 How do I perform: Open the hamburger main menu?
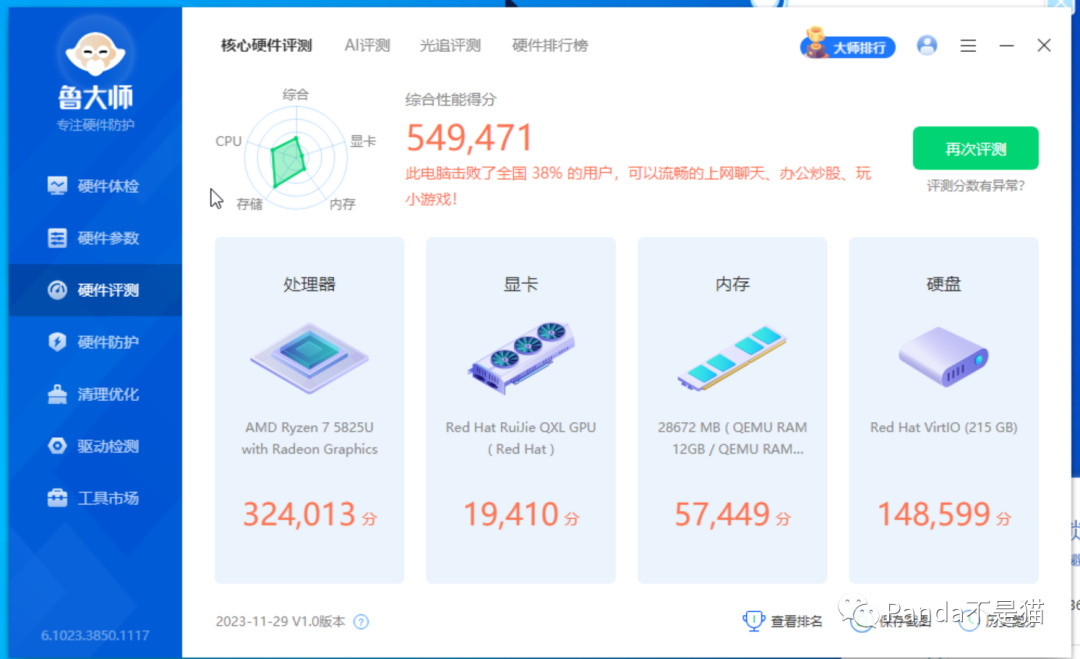tap(968, 45)
